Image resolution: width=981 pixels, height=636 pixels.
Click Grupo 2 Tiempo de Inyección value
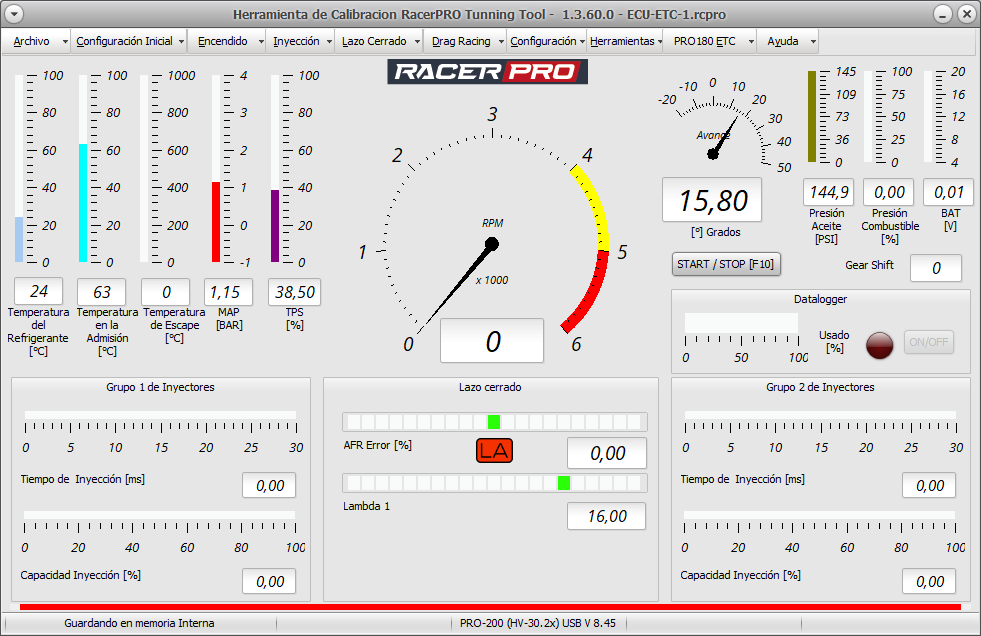point(929,486)
